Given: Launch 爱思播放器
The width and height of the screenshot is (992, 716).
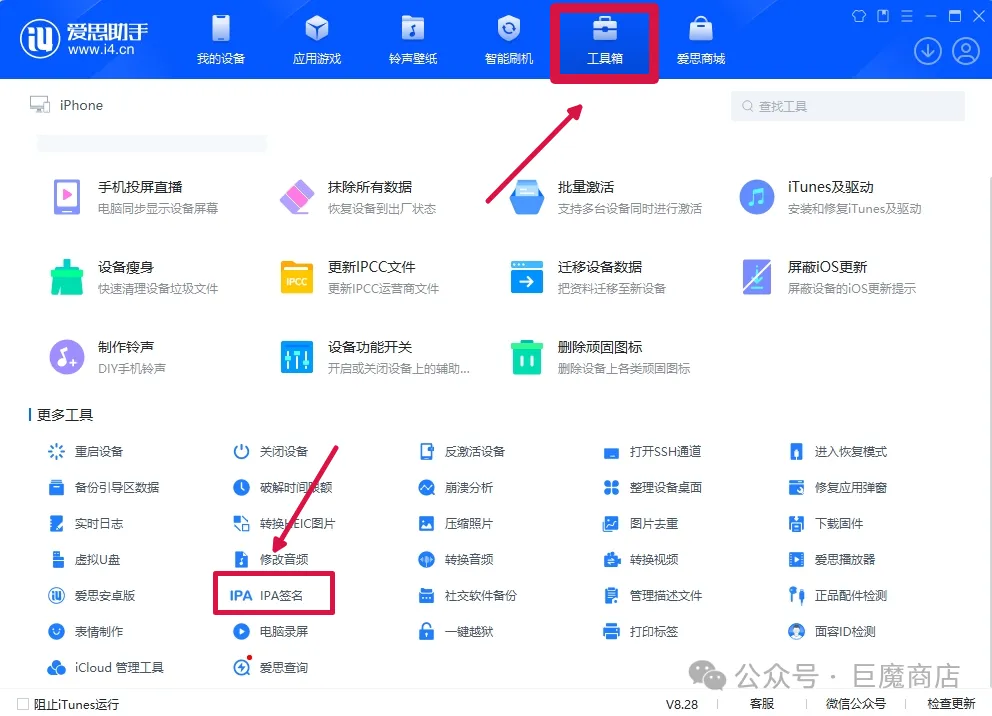Looking at the screenshot, I should (832, 560).
